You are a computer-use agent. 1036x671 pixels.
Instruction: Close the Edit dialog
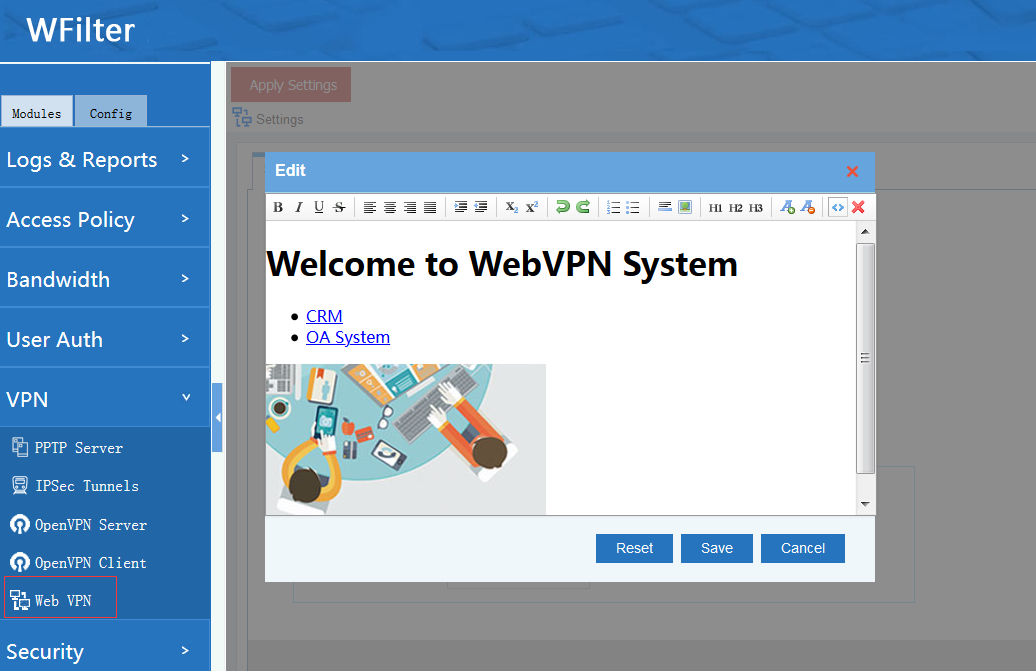[852, 172]
